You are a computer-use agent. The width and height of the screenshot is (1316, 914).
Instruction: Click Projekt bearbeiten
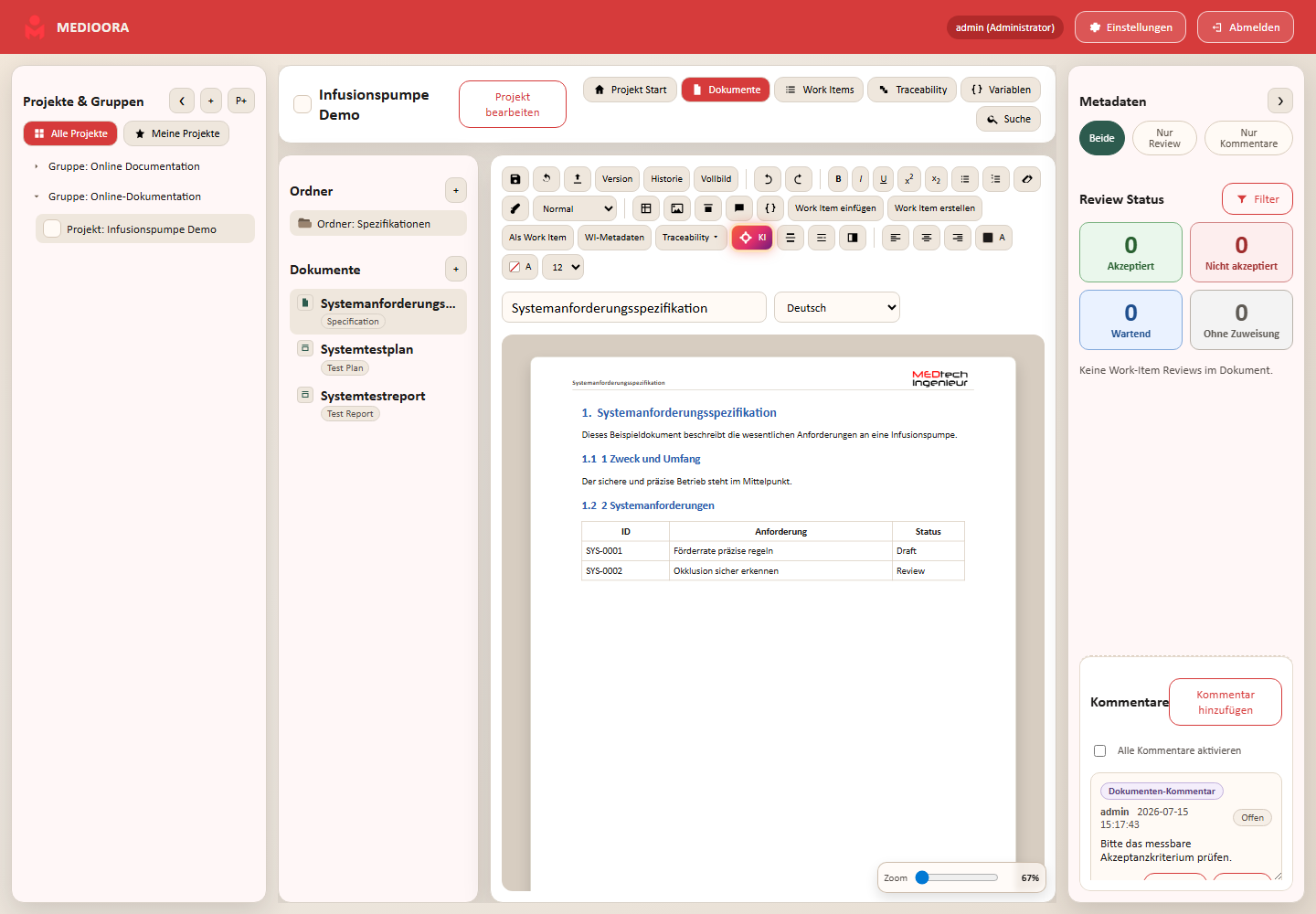click(513, 104)
